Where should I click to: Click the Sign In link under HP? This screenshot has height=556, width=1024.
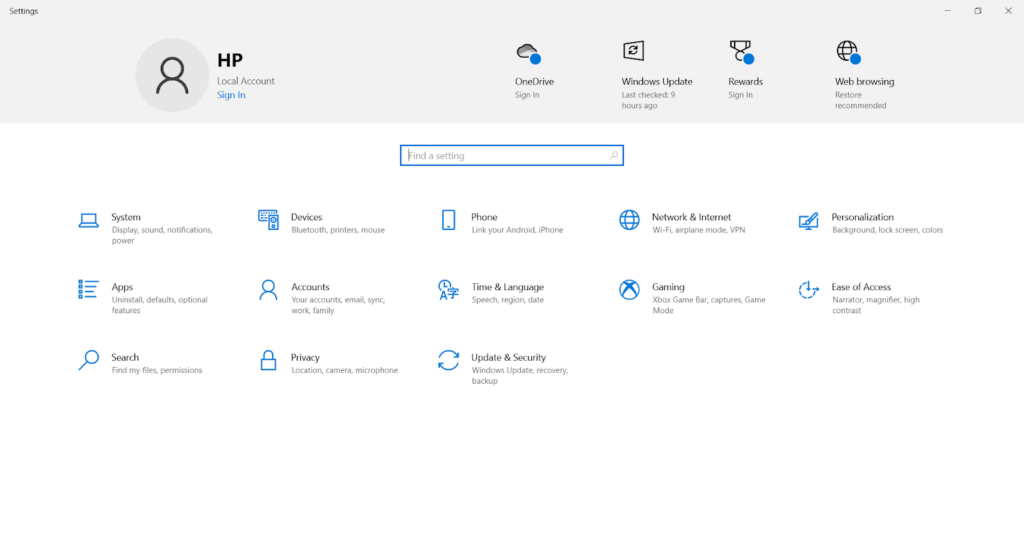(x=231, y=95)
